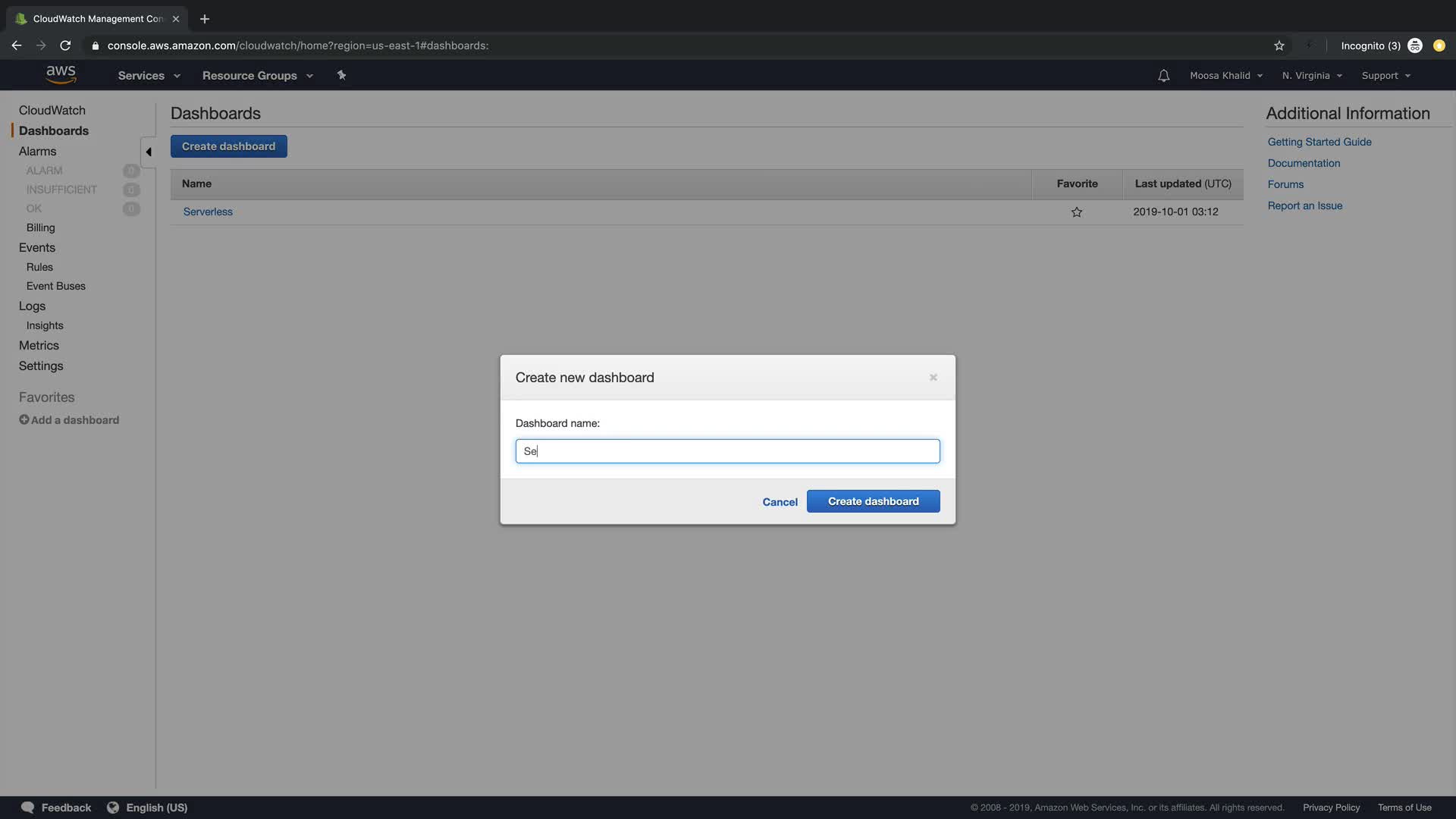This screenshot has width=1456, height=819.
Task: Collapse the left navigation sidebar arrow
Action: point(149,152)
